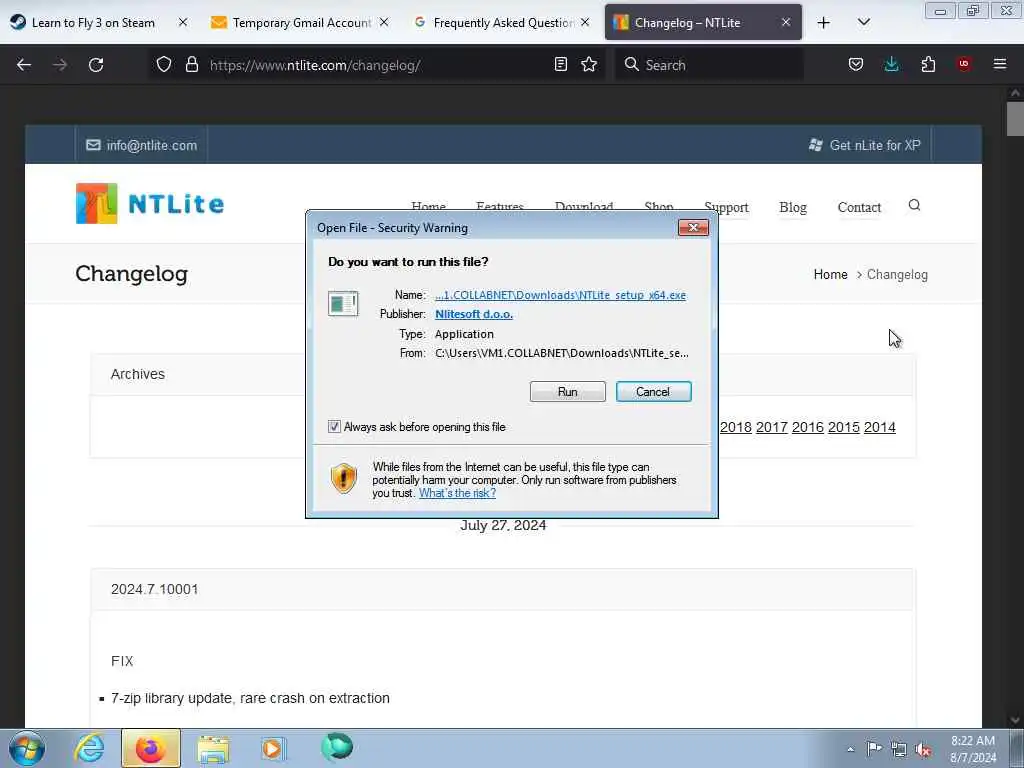Open Windows Explorer from the taskbar

[213, 749]
